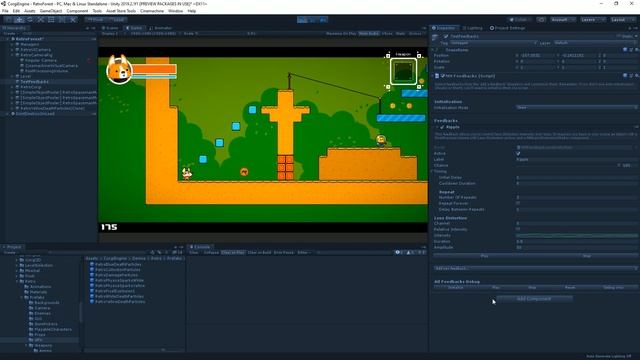This screenshot has width=640, height=360.
Task: Toggle Maximize On Play in Game view
Action: pyautogui.click(x=341, y=33)
